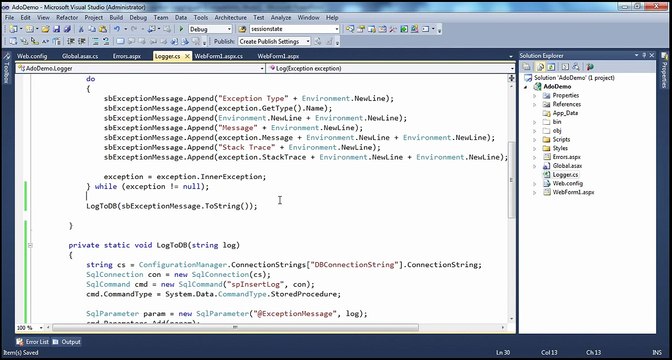Click the Paste toolbar icon
Screen dimensions: 672x360
pyautogui.click(x=103, y=29)
